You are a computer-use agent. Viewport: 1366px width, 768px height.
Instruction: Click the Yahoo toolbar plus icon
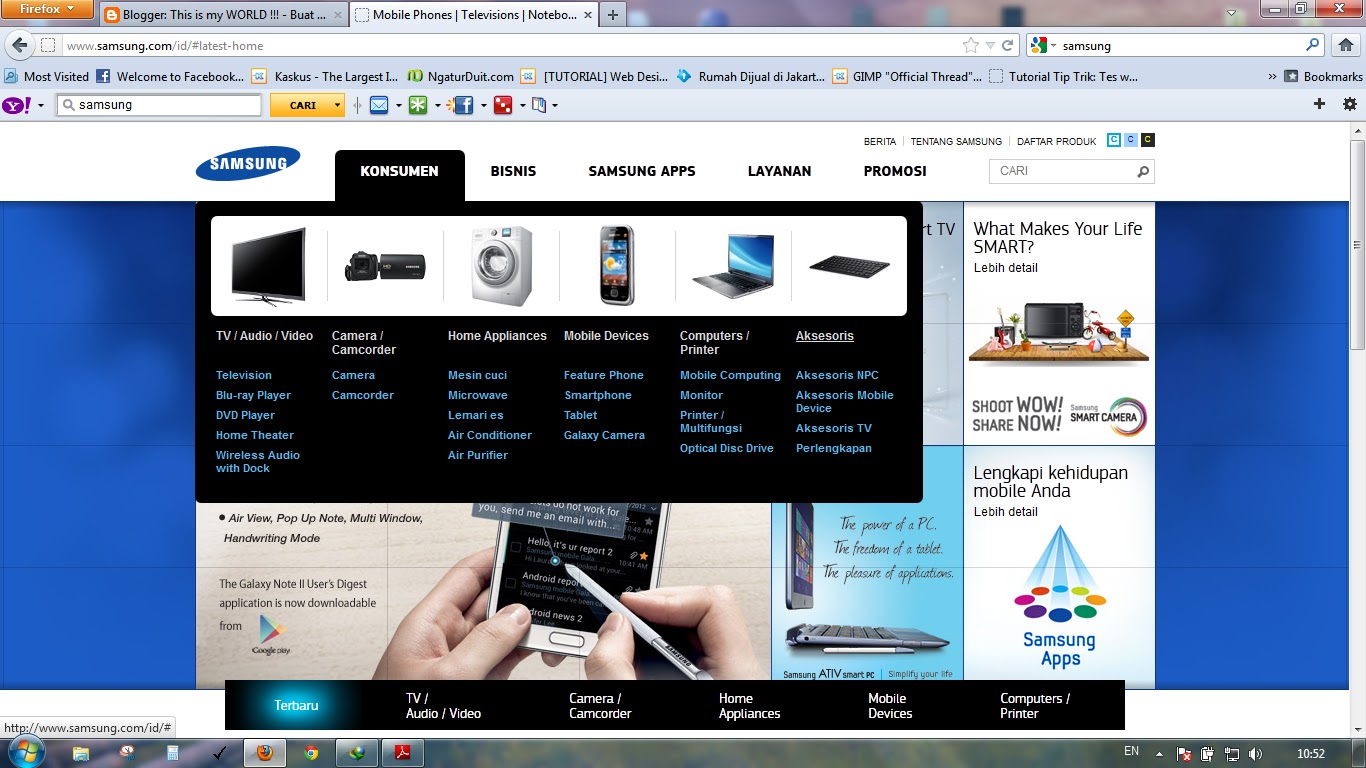pyautogui.click(x=1319, y=104)
